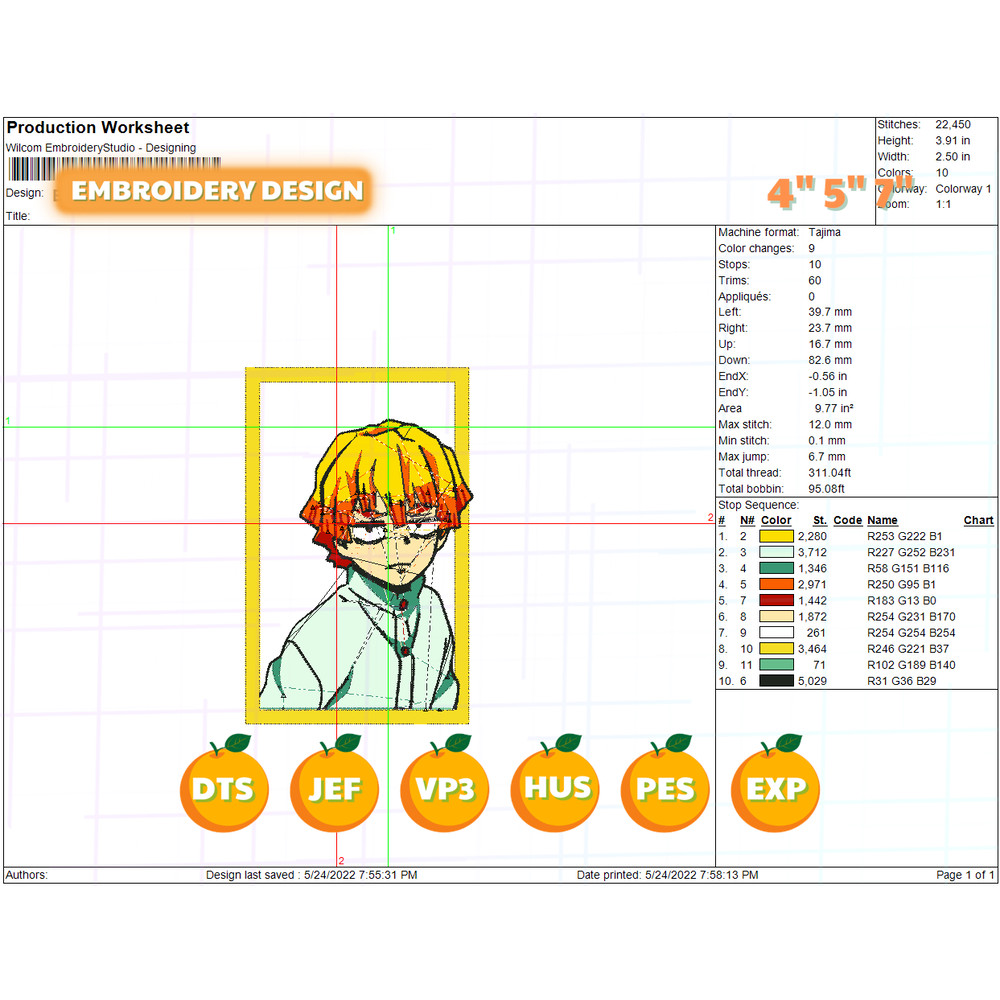Select the JEF format icon
This screenshot has width=1000, height=1000.
click(334, 790)
